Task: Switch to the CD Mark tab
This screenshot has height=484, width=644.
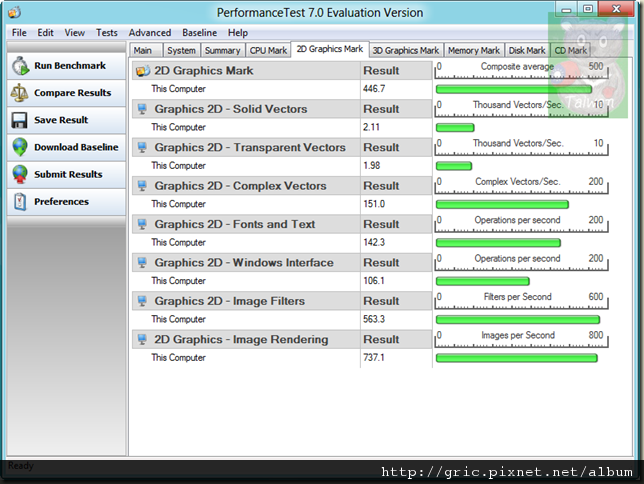Action: [570, 51]
